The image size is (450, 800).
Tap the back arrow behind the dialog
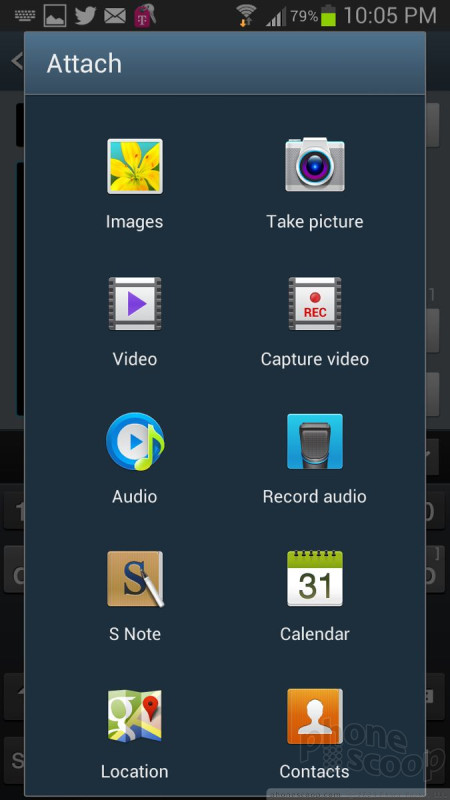coord(17,61)
